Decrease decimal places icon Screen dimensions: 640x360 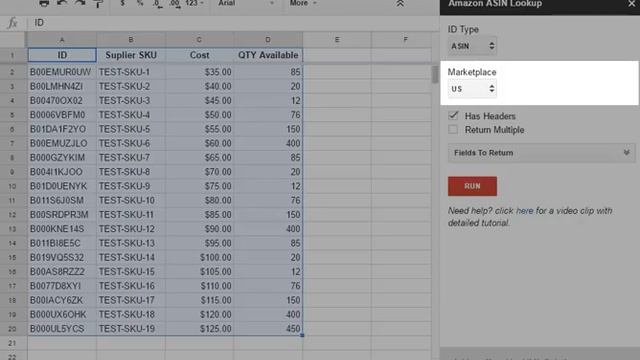(x=157, y=4)
